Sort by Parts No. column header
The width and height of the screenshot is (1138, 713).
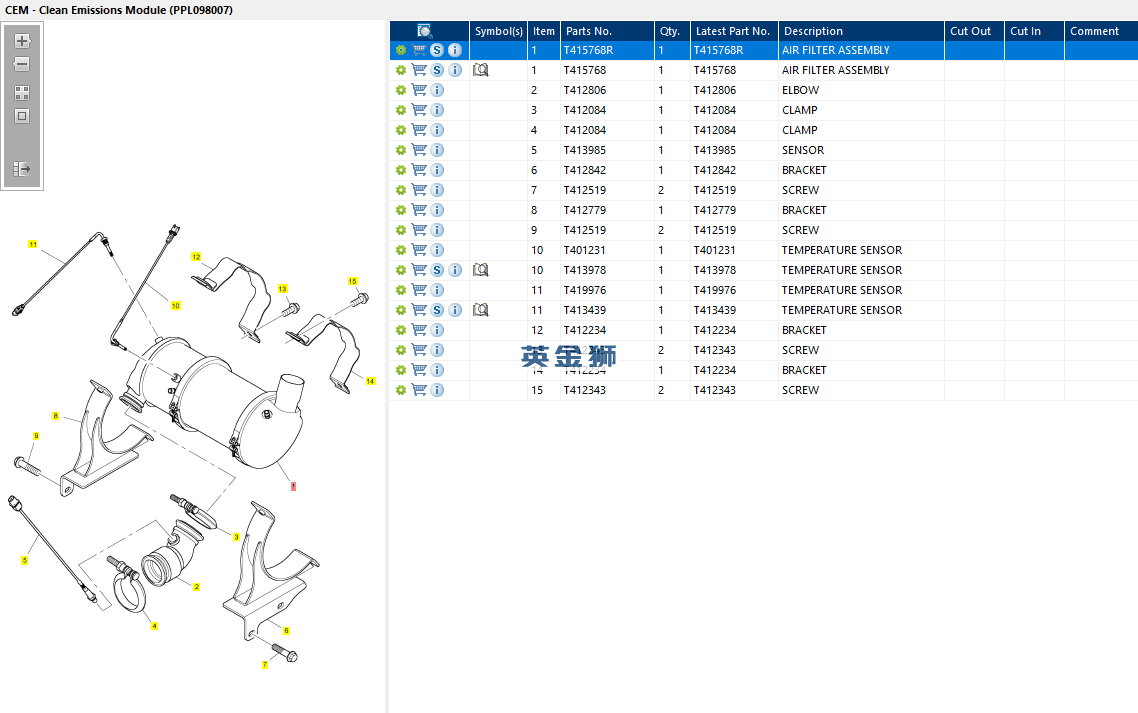[607, 30]
